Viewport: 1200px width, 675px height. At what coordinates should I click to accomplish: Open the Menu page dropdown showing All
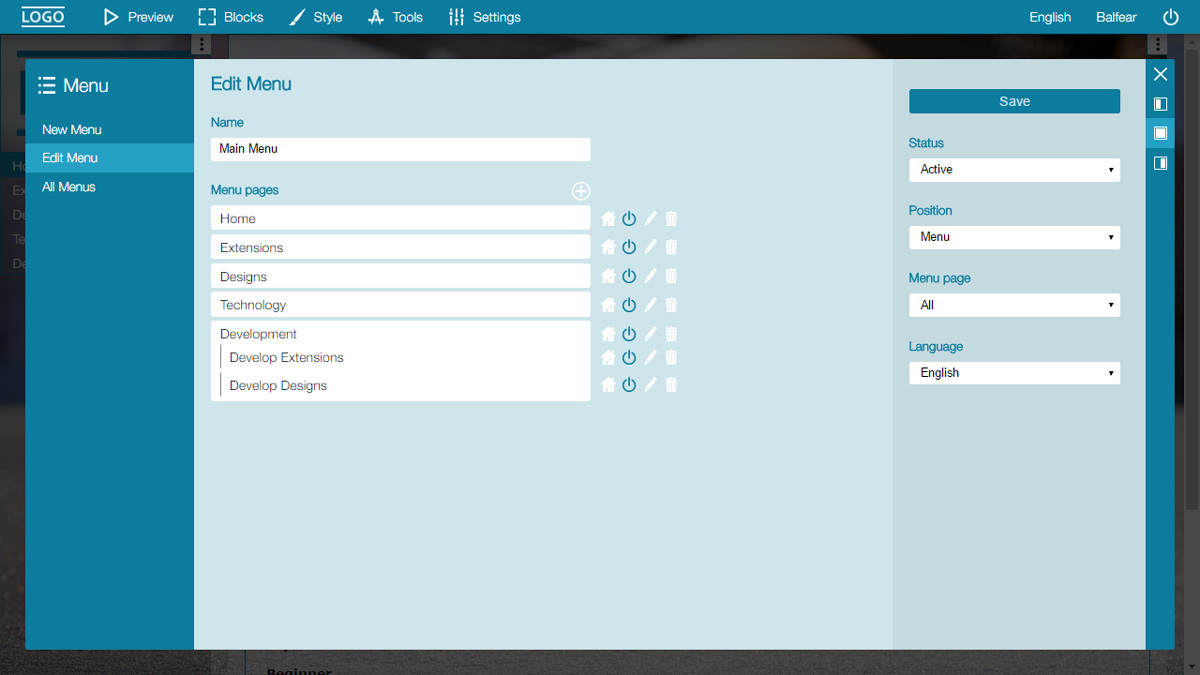click(1014, 305)
